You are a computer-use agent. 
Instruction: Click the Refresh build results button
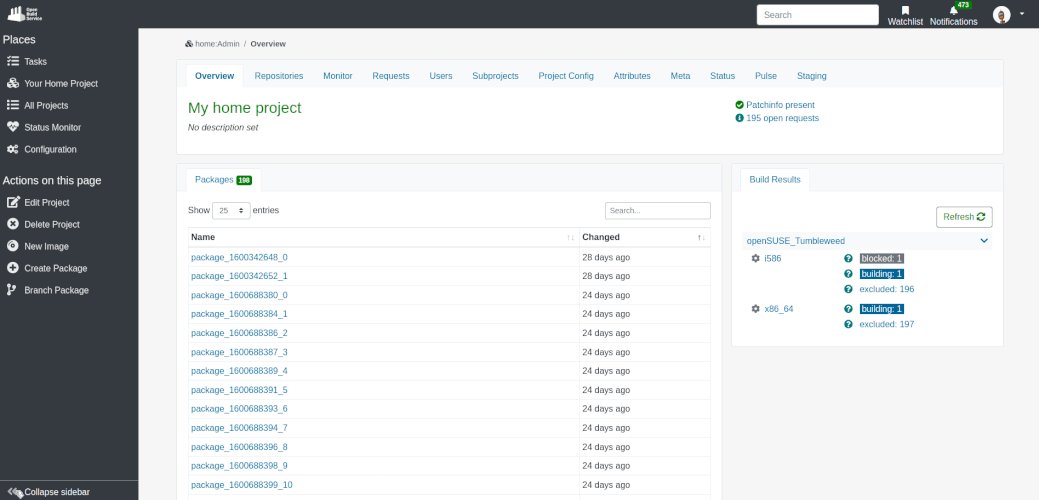pyautogui.click(x=964, y=217)
